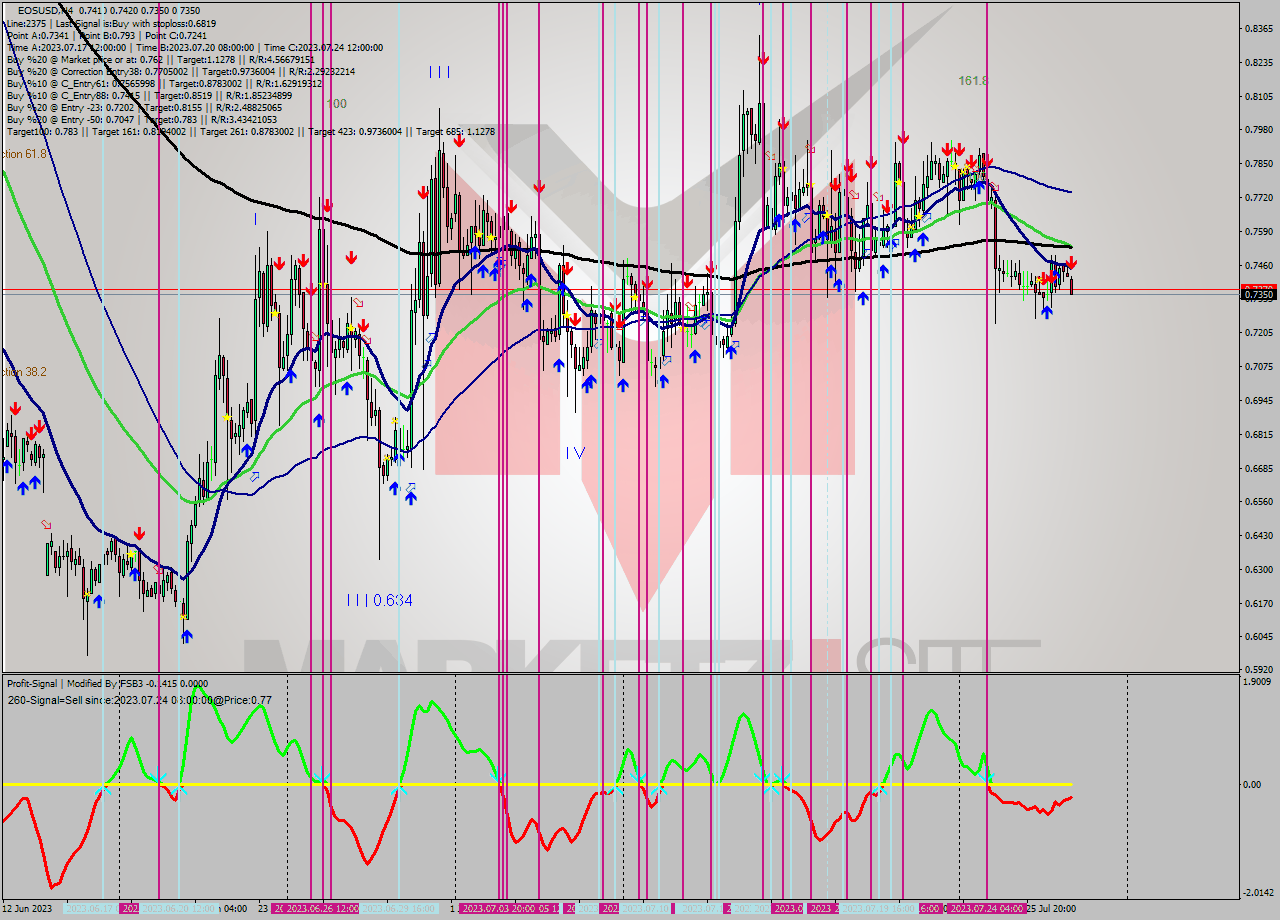The width and height of the screenshot is (1280, 920).
Task: Click price axis value 0.6815
Action: pos(1258,434)
